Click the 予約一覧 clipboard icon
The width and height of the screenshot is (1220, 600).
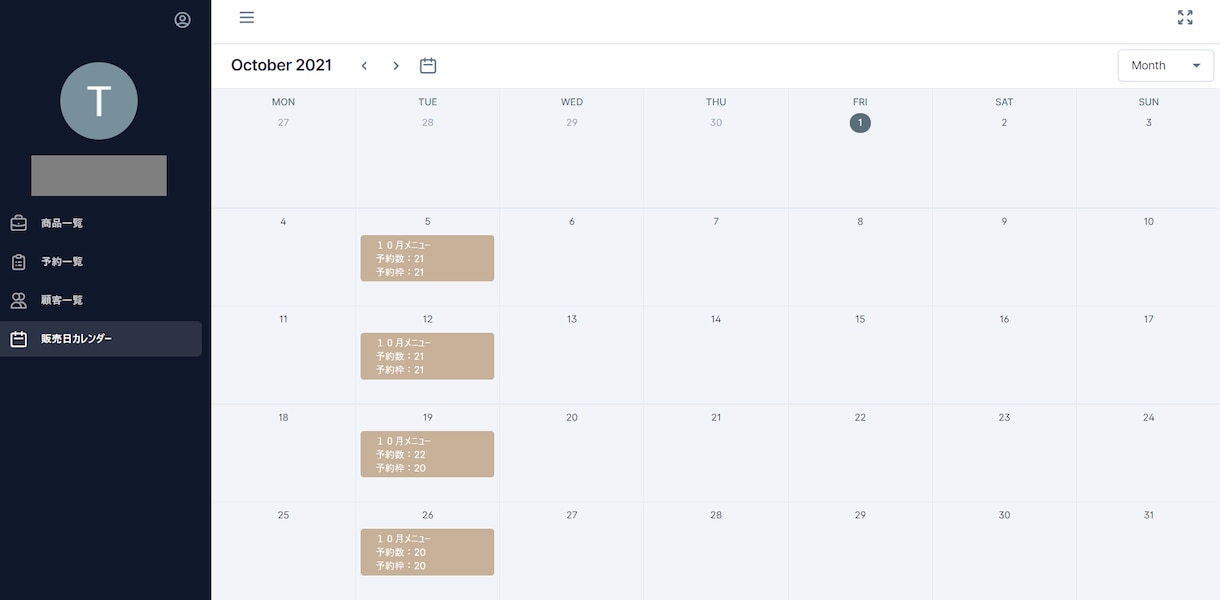(18, 262)
